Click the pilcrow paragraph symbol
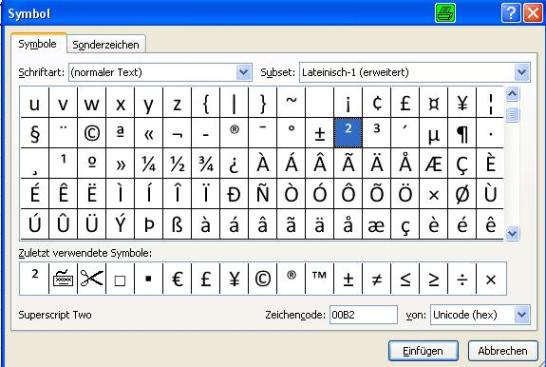This screenshot has height=367, width=546. tap(462, 133)
